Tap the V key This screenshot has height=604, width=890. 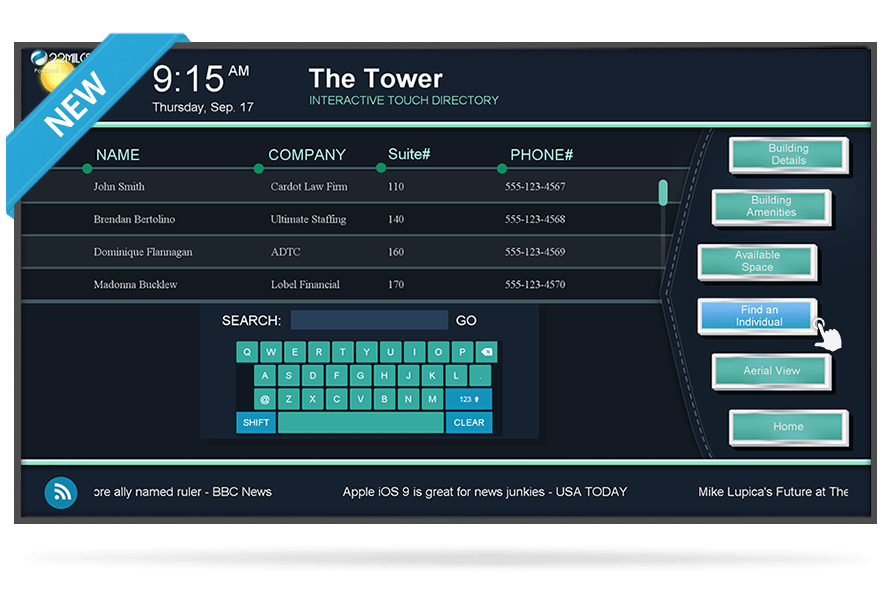click(360, 399)
